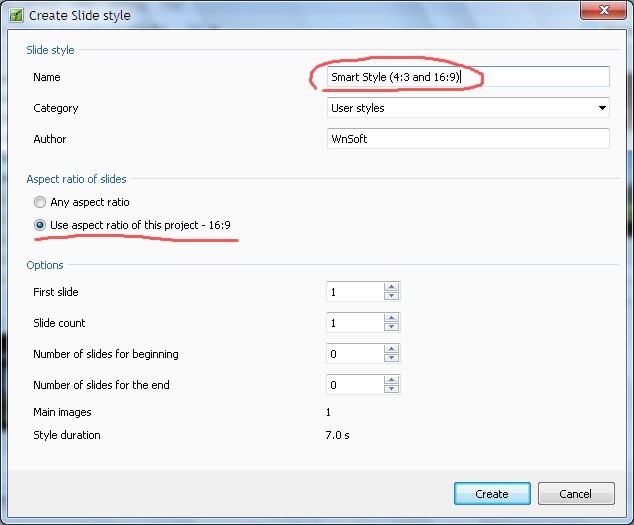The width and height of the screenshot is (634, 525).
Task: Close the Create Slide style dialog
Action: click(603, 11)
